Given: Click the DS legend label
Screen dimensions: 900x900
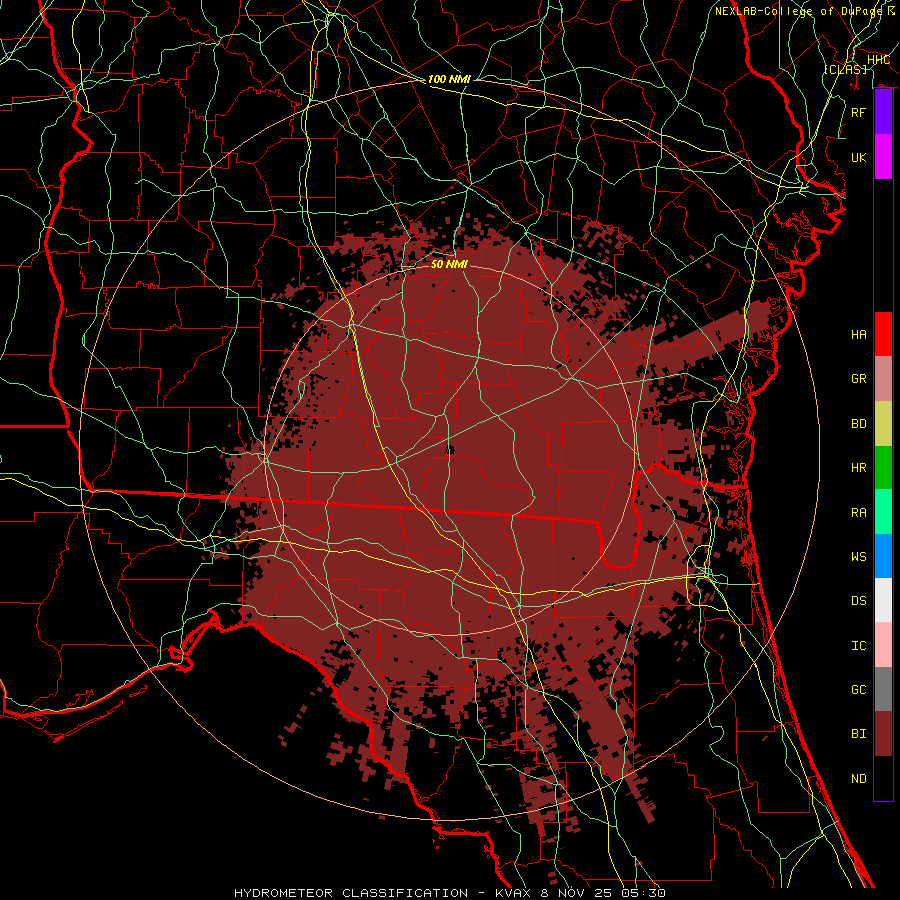Looking at the screenshot, I should (x=858, y=600).
